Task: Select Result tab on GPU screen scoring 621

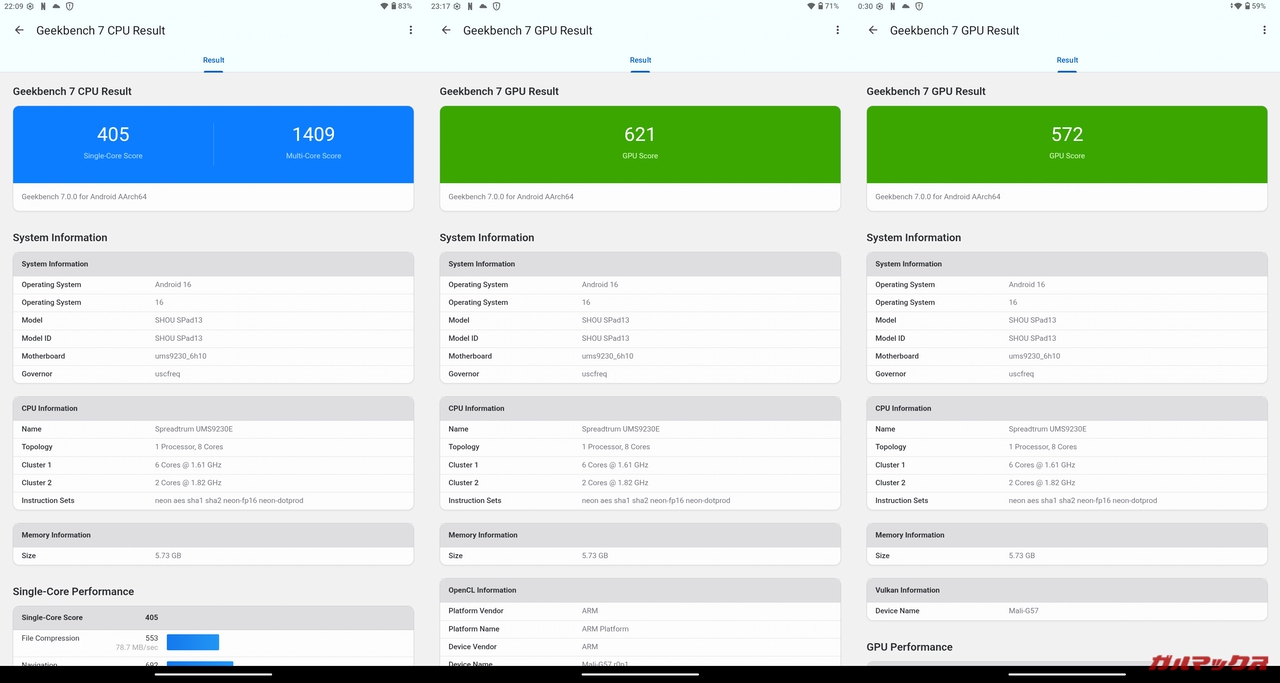Action: click(x=640, y=60)
